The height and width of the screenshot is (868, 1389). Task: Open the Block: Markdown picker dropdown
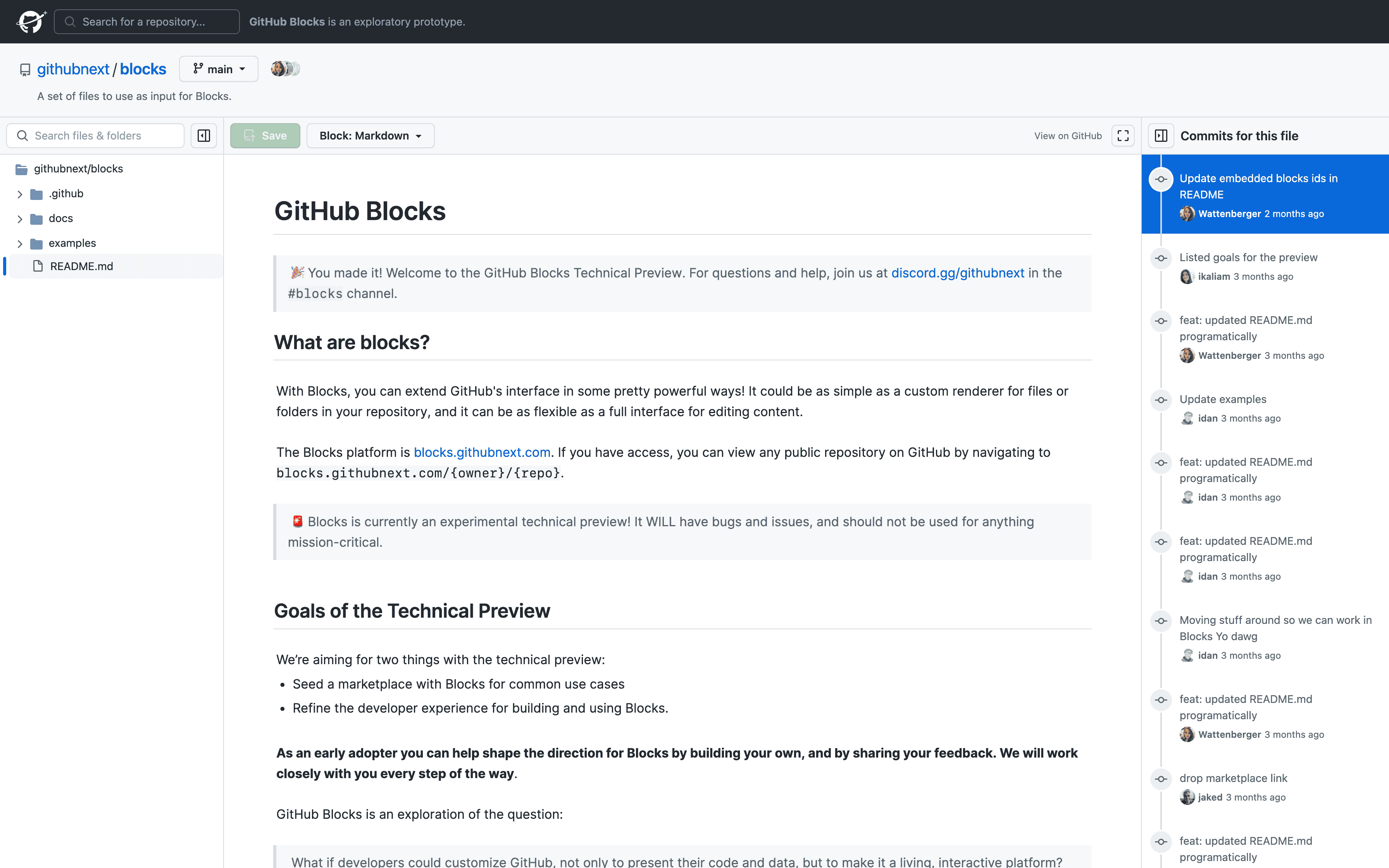coord(370,136)
